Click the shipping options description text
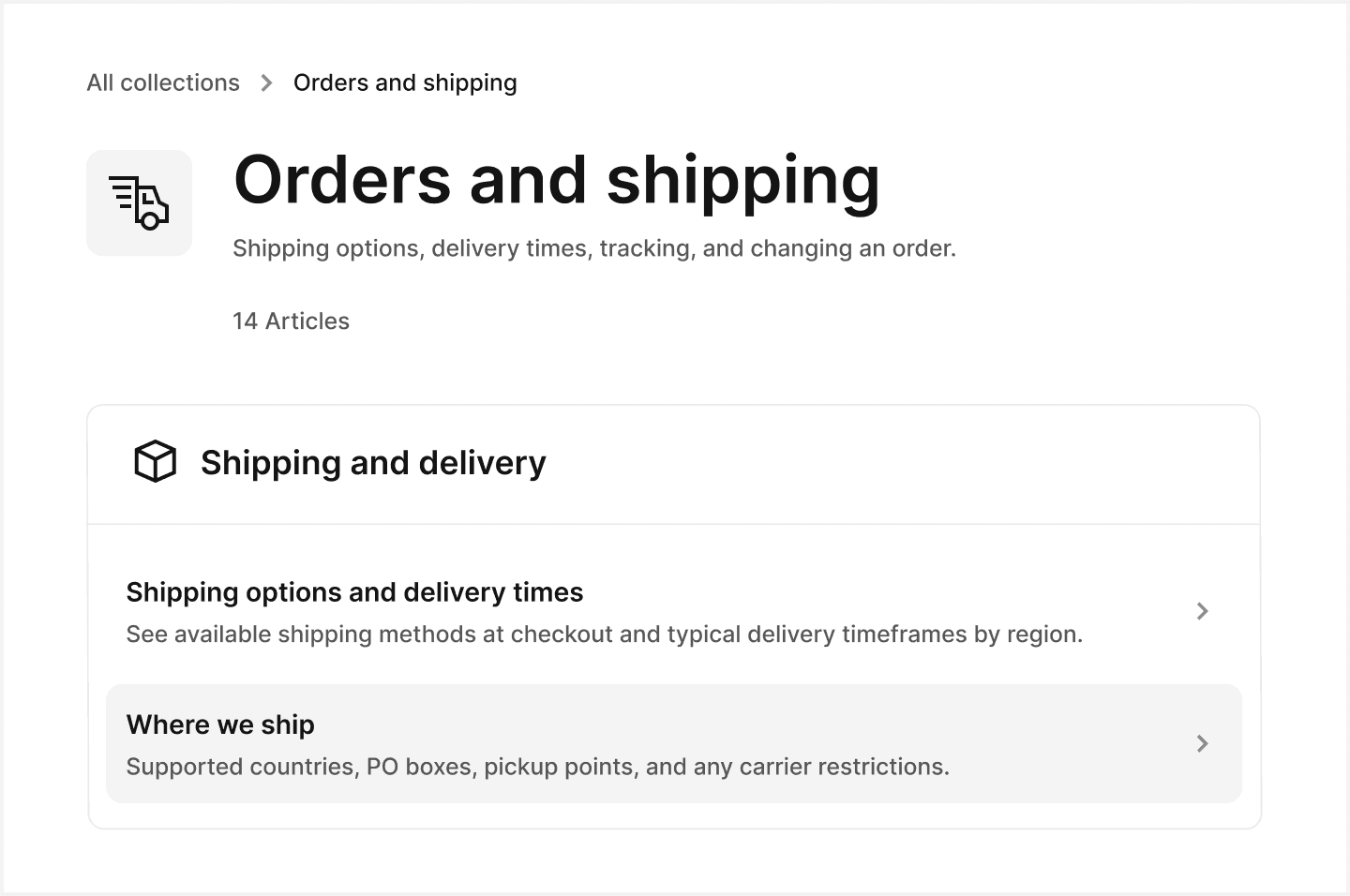The width and height of the screenshot is (1350, 896). tap(604, 634)
